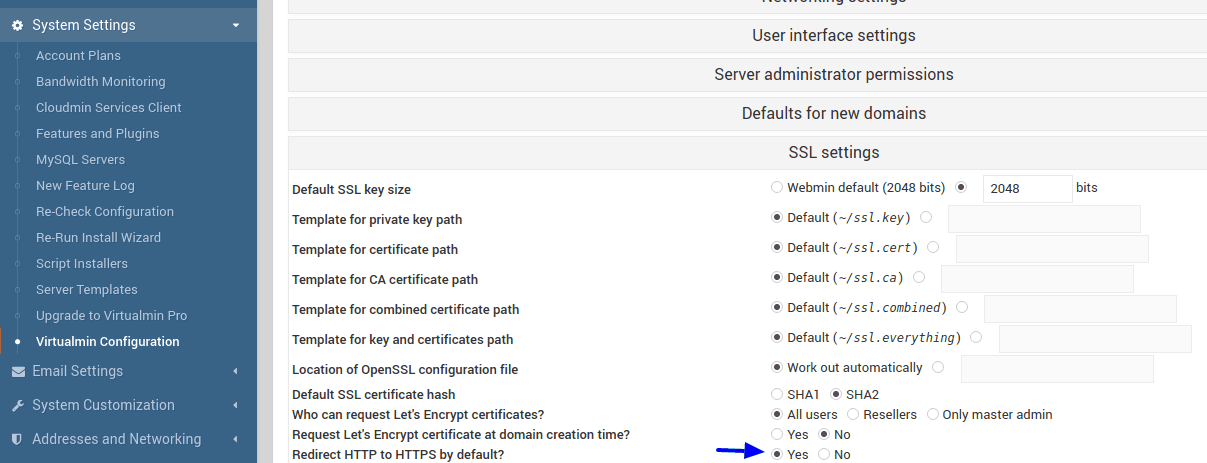Click the key and certificates path field
This screenshot has width=1207, height=463.
pyautogui.click(x=1095, y=339)
